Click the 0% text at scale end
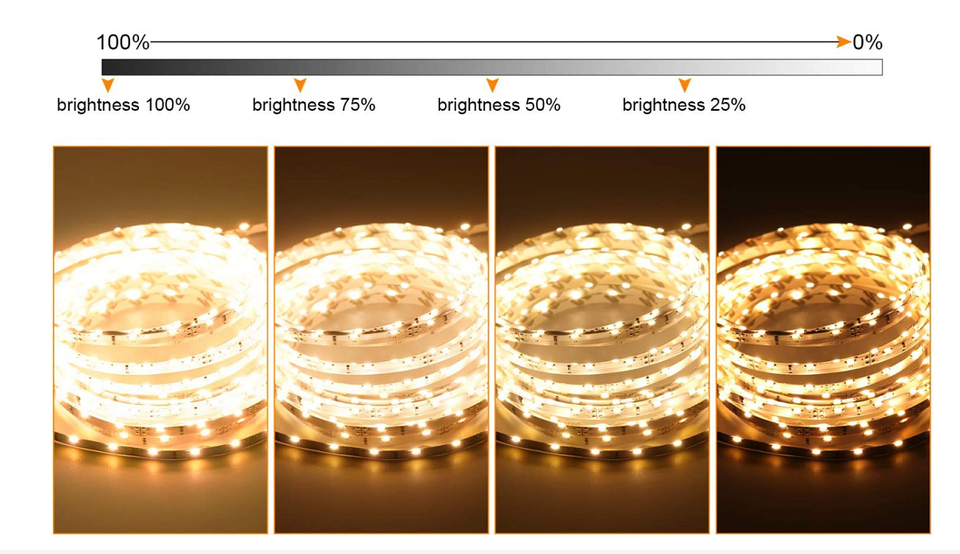960x554 pixels. pyautogui.click(x=868, y=42)
